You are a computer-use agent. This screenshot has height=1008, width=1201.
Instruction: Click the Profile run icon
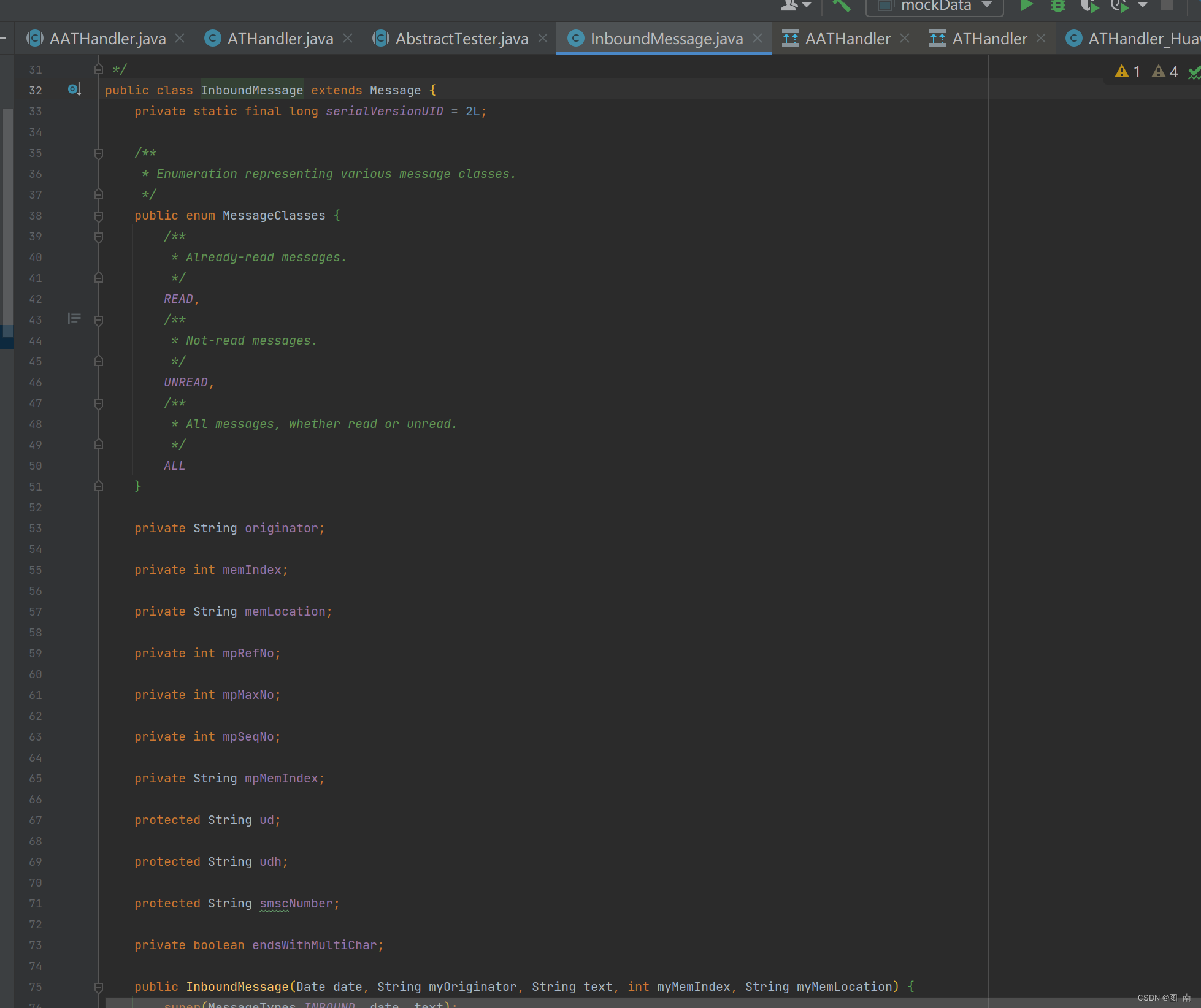tap(1120, 6)
